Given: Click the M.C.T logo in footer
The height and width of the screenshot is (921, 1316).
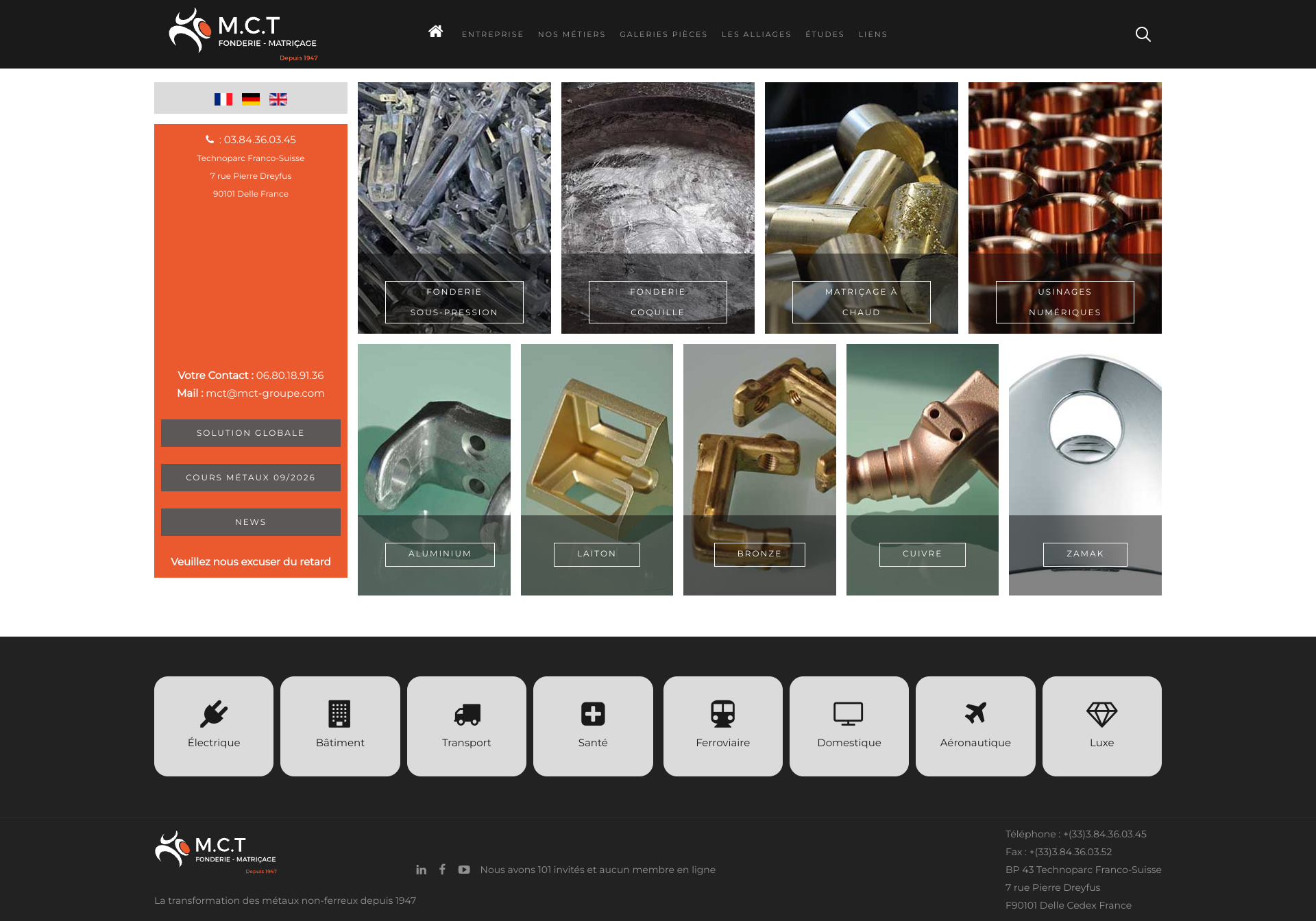Looking at the screenshot, I should (x=216, y=852).
